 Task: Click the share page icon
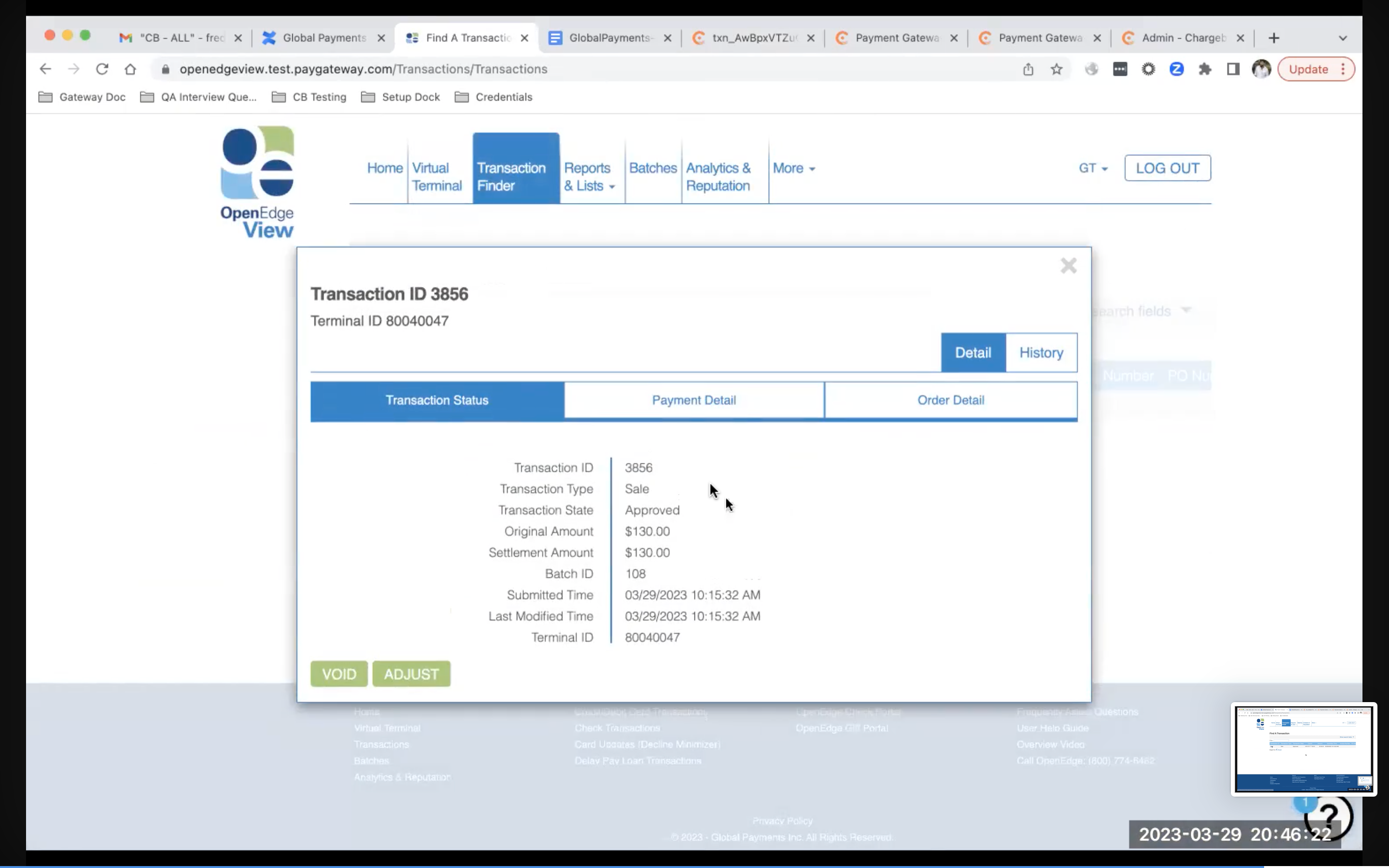click(x=1028, y=69)
